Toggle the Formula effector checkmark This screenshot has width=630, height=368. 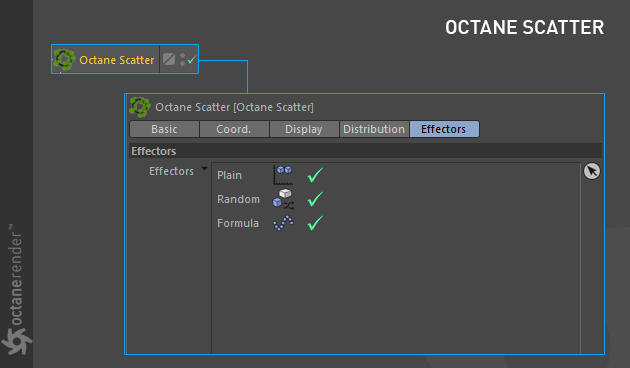(315, 223)
